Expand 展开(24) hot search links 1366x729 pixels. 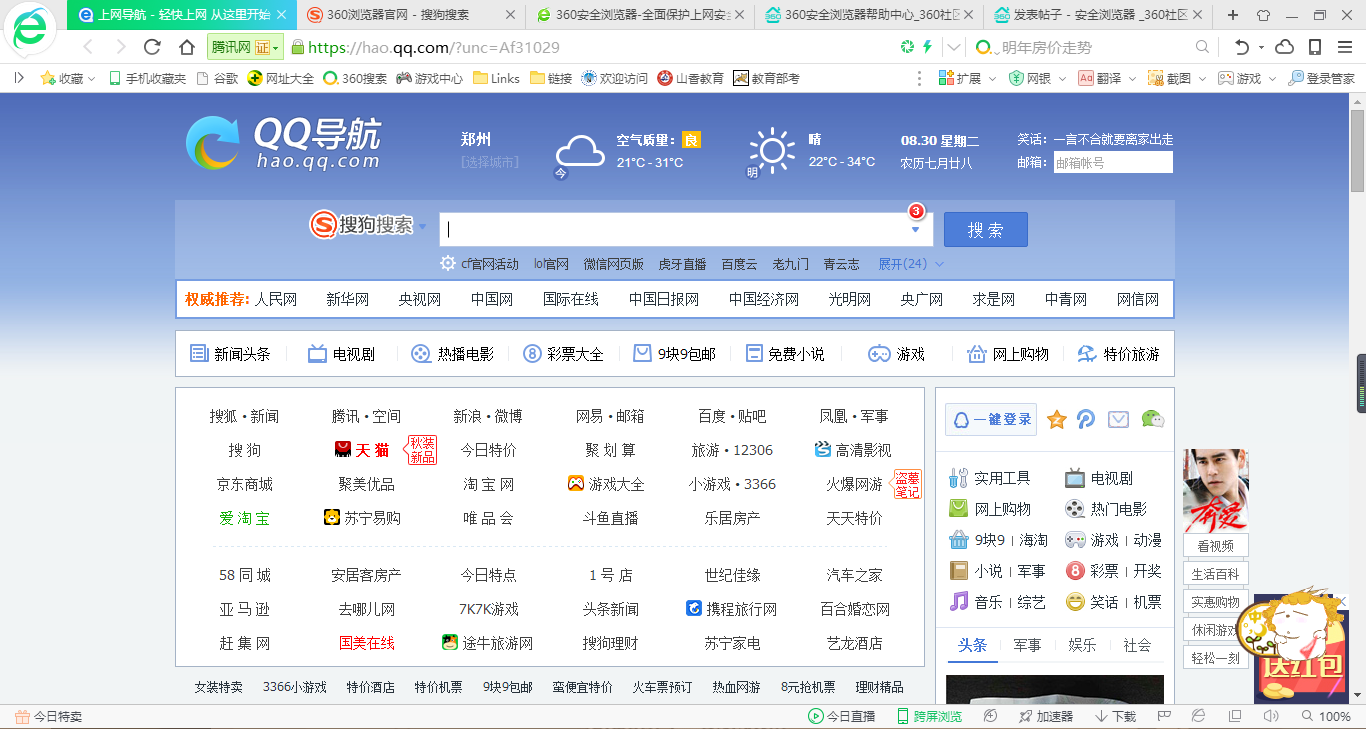[911, 264]
